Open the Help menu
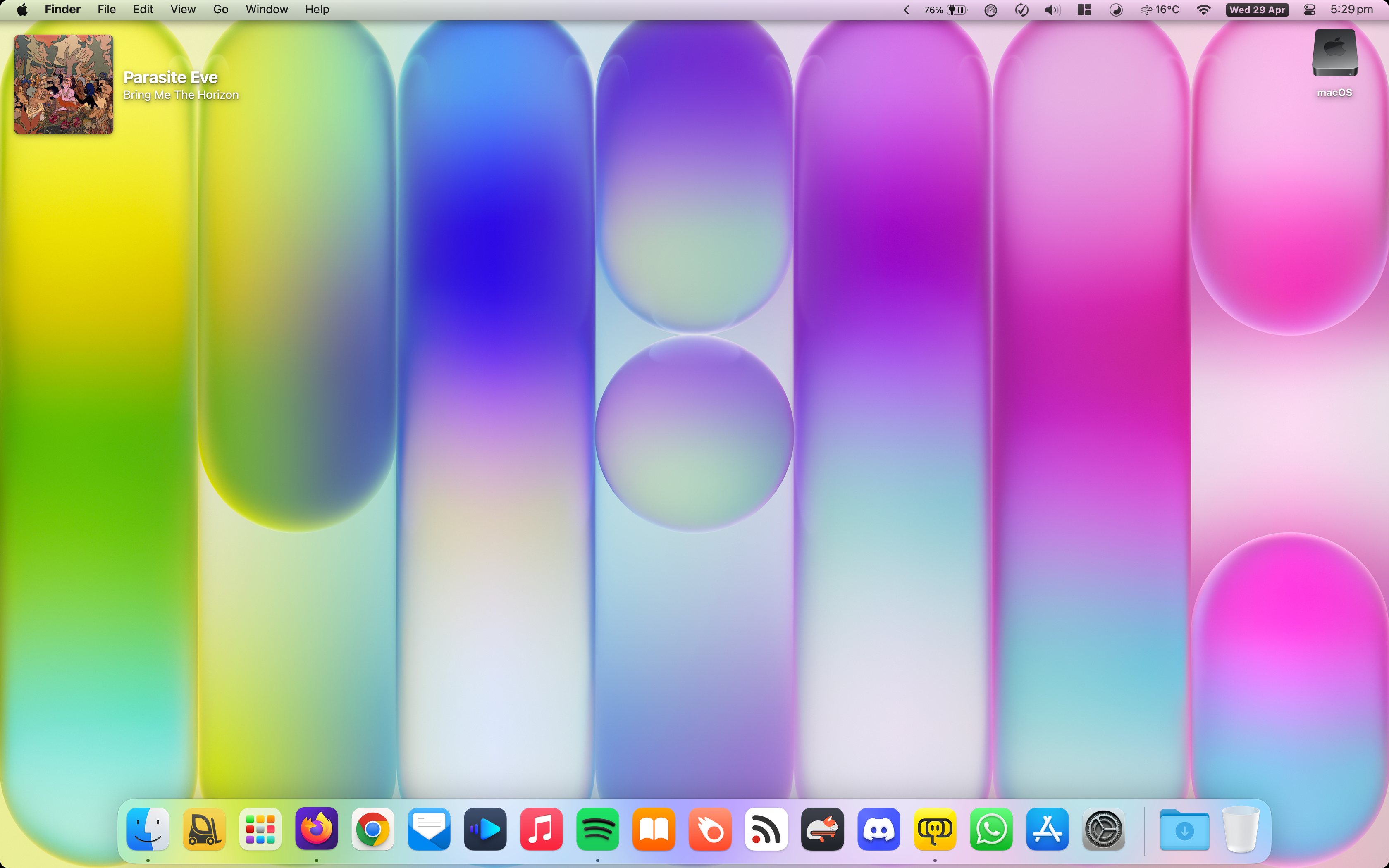1389x868 pixels. [317, 10]
